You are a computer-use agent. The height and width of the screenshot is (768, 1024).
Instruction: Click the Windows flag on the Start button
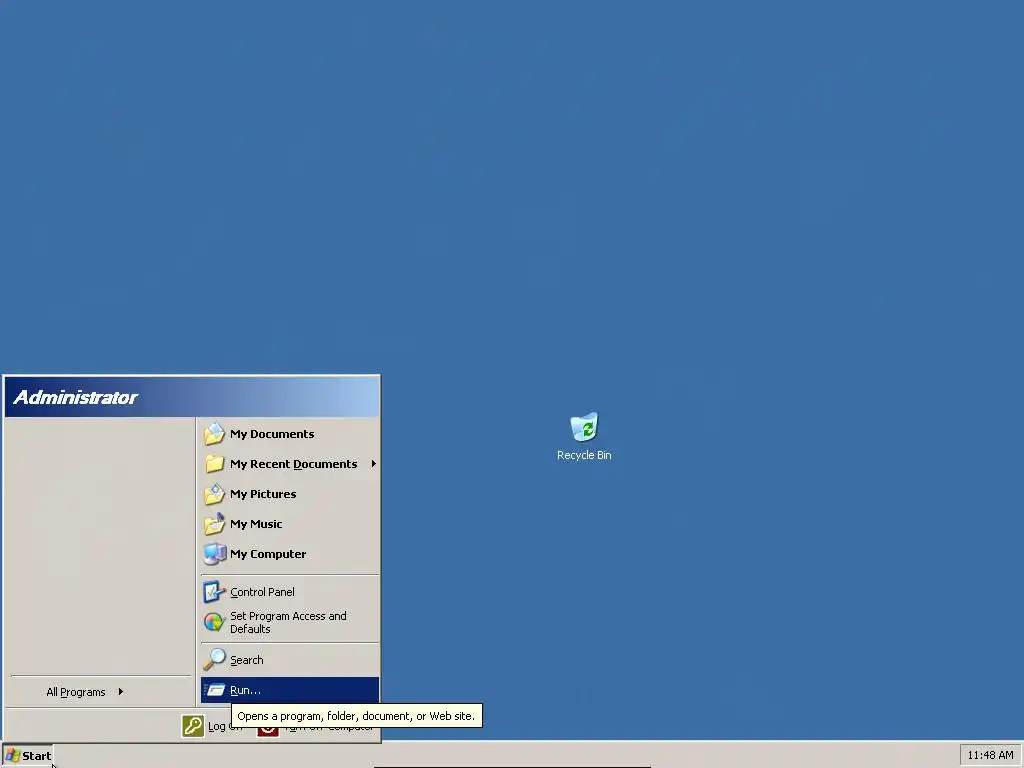pos(13,756)
